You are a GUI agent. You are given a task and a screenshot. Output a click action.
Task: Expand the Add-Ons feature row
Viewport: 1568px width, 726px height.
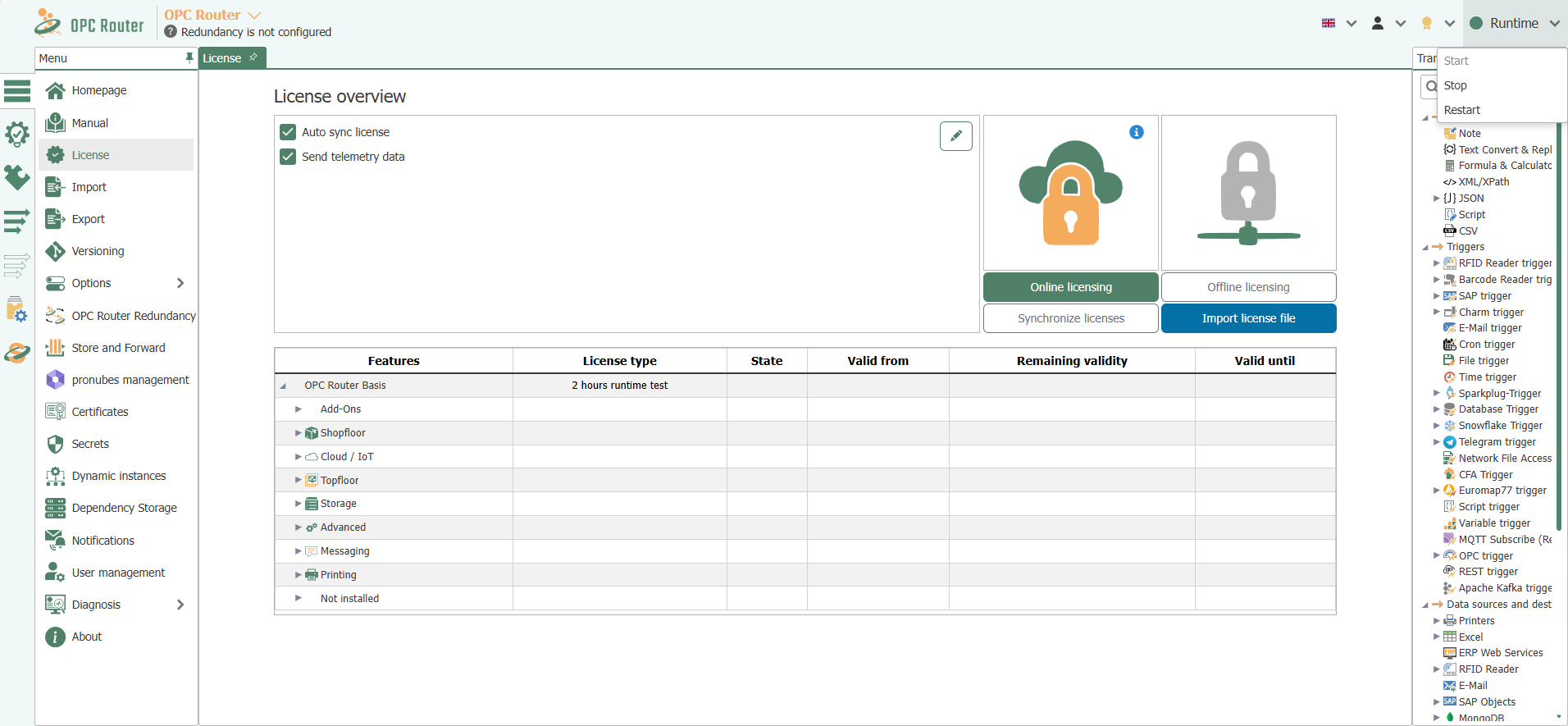(299, 409)
